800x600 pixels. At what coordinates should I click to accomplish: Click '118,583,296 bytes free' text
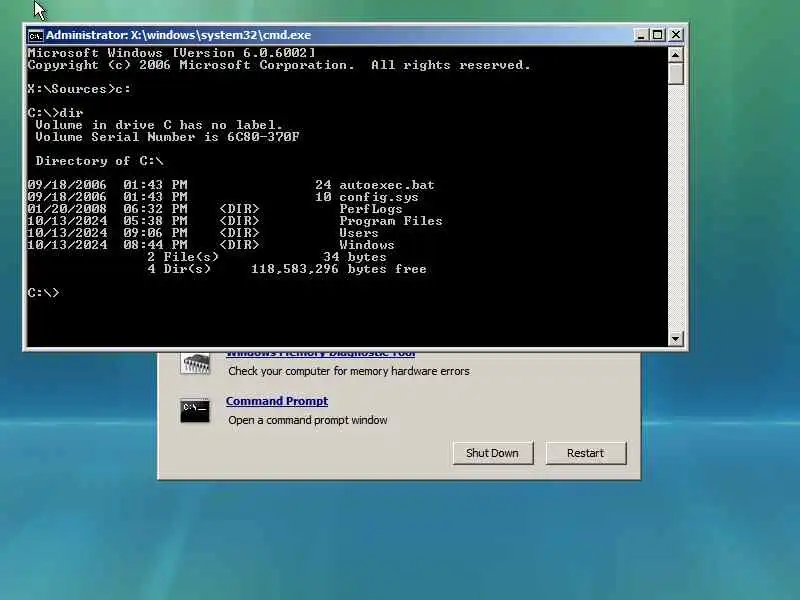pos(338,269)
